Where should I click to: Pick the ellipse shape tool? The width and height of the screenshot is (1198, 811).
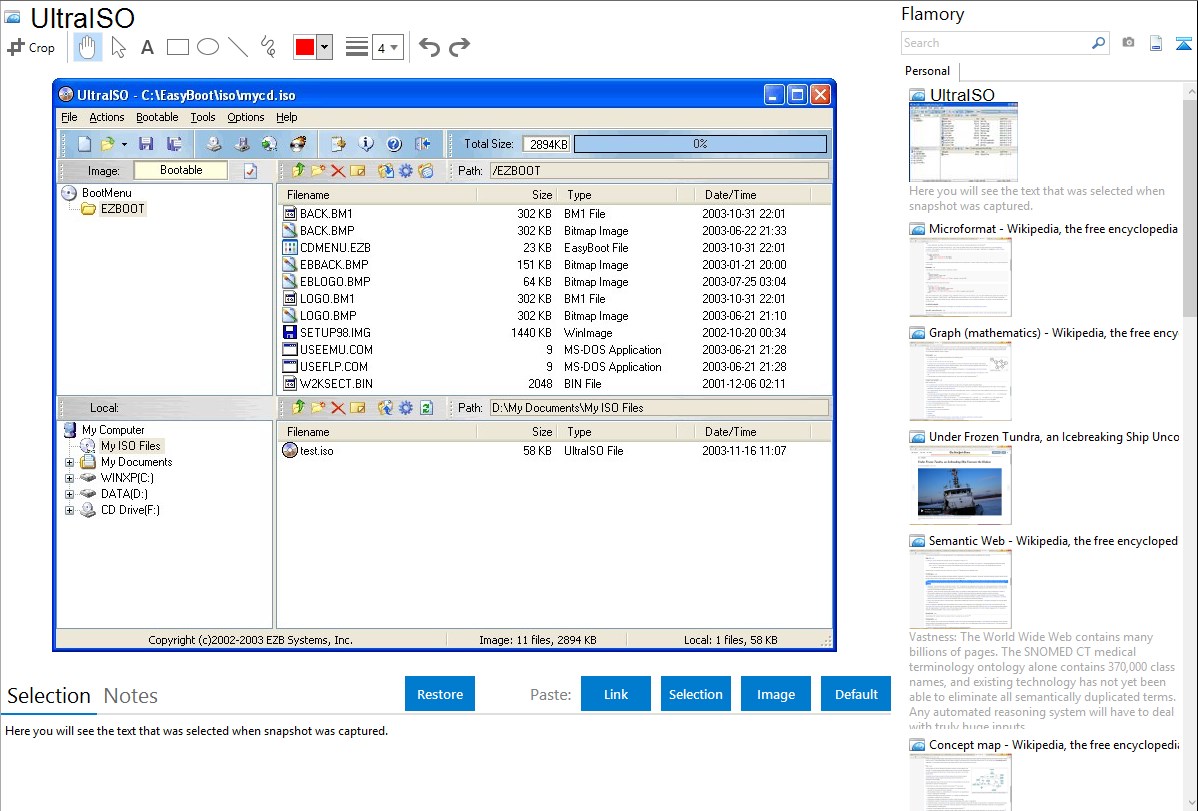coord(208,47)
